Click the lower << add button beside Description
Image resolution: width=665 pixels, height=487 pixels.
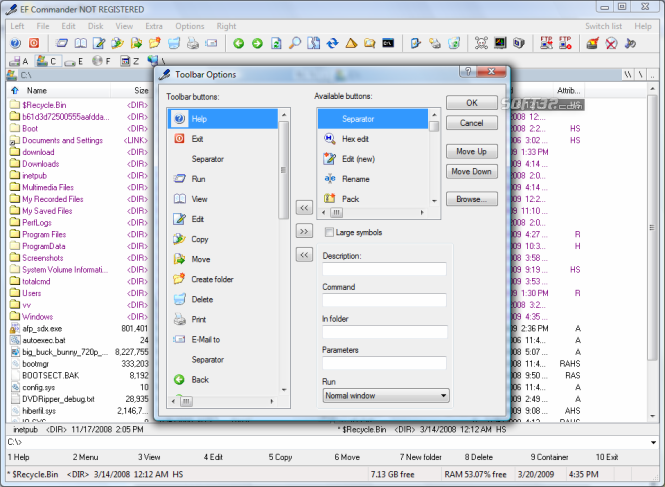click(x=304, y=255)
